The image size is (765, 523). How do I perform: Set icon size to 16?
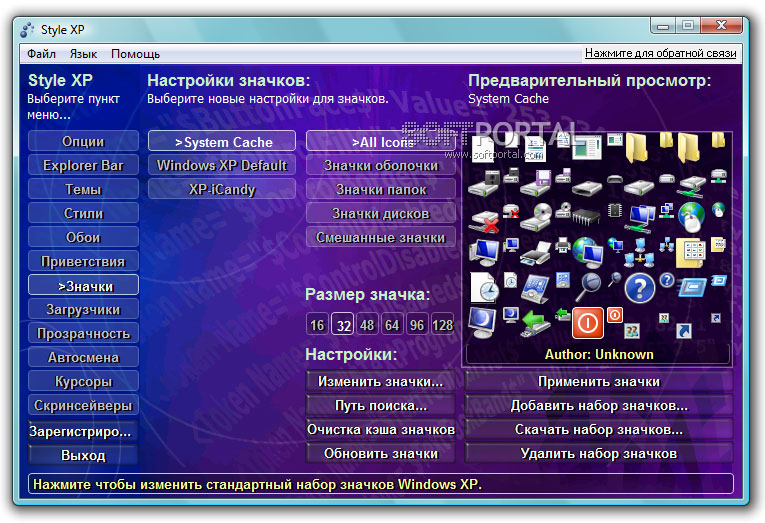[x=317, y=324]
